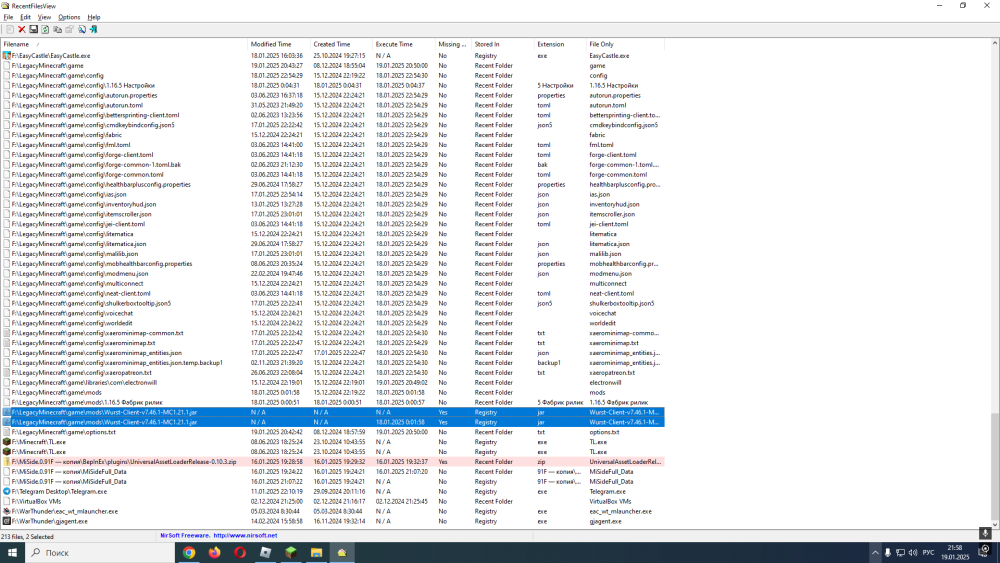Sort by the Execute Time column header
This screenshot has width=1000, height=563.
point(404,44)
